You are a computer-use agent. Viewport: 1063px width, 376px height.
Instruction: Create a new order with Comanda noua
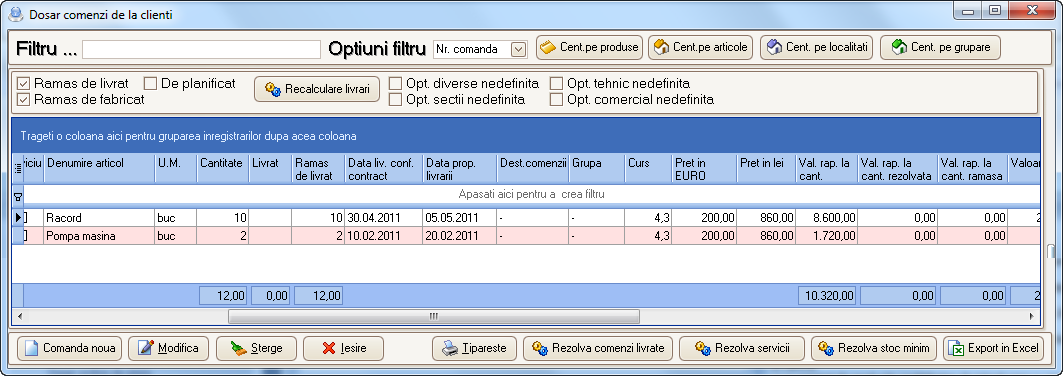(x=69, y=348)
